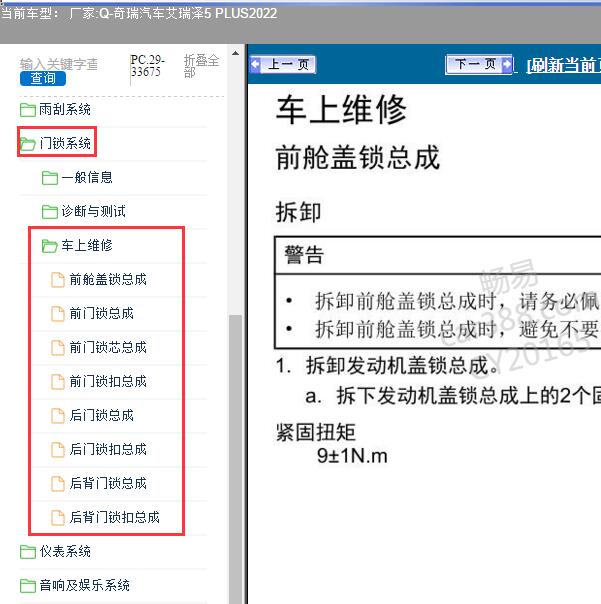Click the 刷新当前 refresh link
This screenshot has width=601, height=604.
click(x=563, y=65)
